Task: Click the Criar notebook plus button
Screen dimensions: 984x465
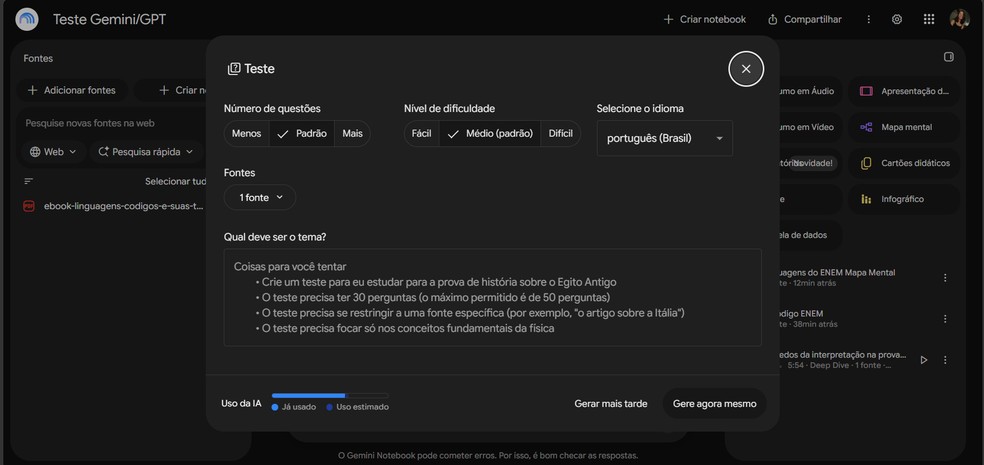Action: [x=705, y=19]
